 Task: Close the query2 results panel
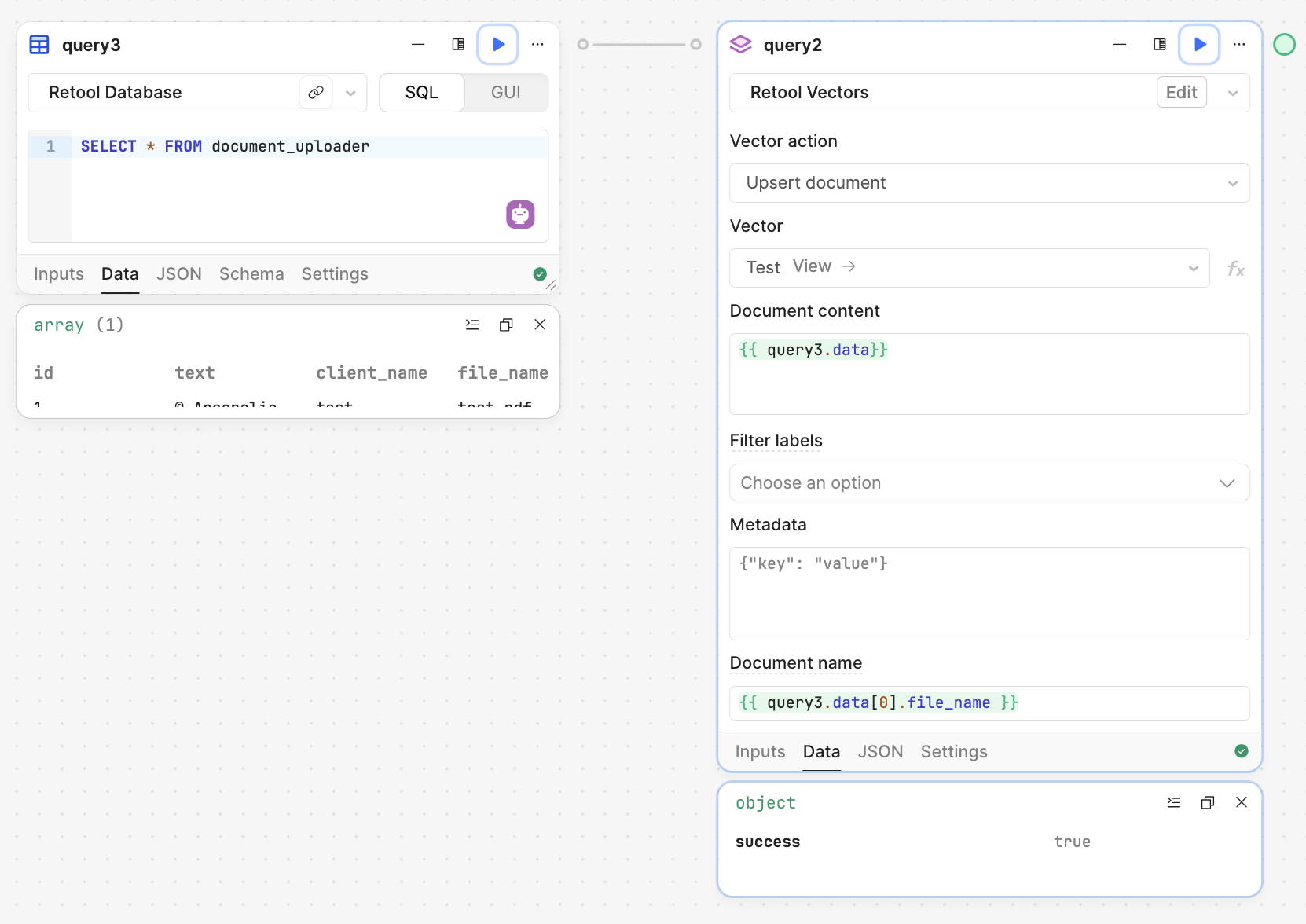point(1242,802)
